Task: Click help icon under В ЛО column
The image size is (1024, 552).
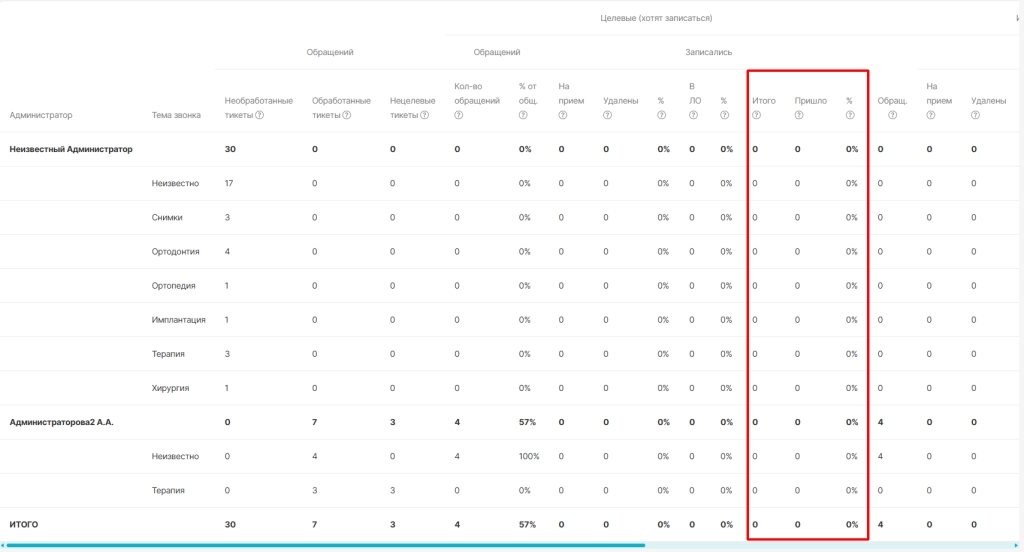Action: [x=694, y=115]
